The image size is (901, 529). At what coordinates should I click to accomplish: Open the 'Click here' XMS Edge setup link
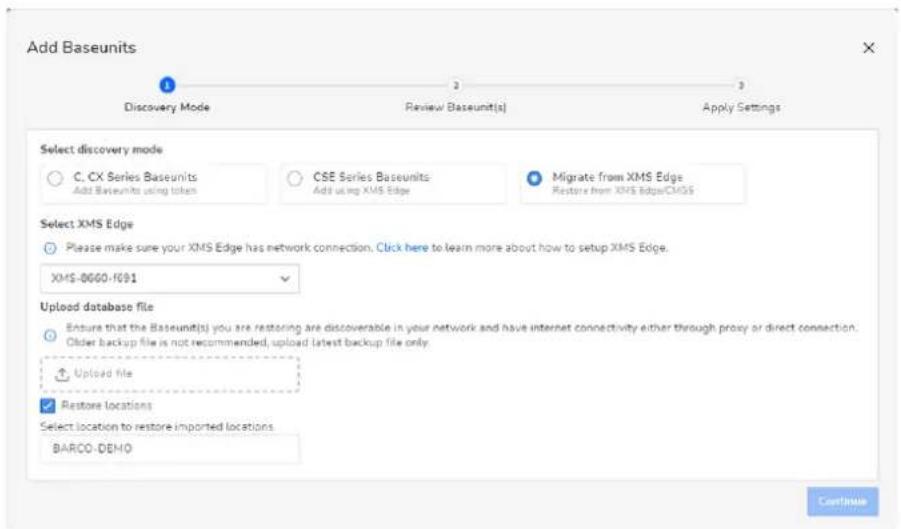[402, 248]
